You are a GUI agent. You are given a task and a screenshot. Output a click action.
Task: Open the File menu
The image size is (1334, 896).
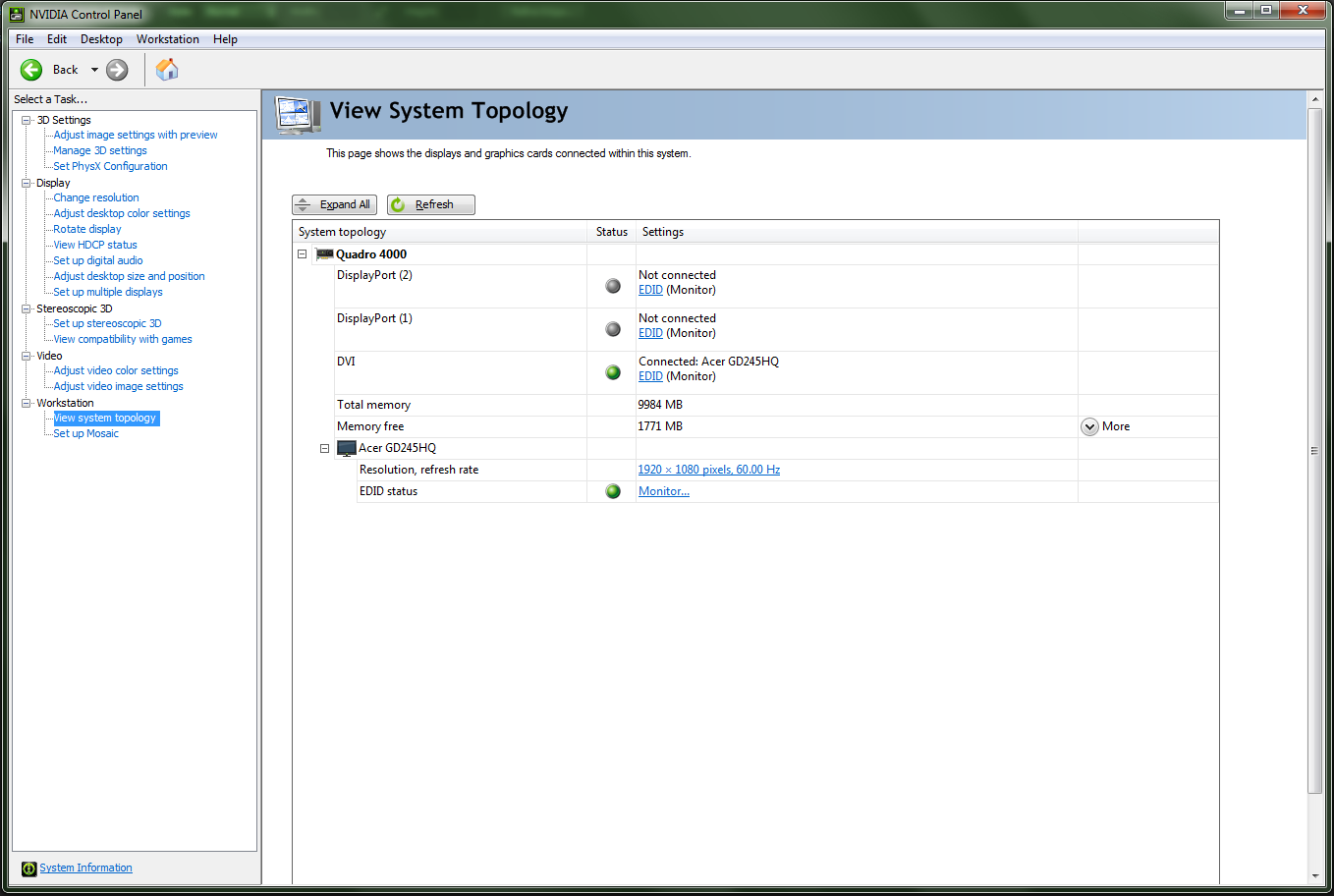pos(25,39)
